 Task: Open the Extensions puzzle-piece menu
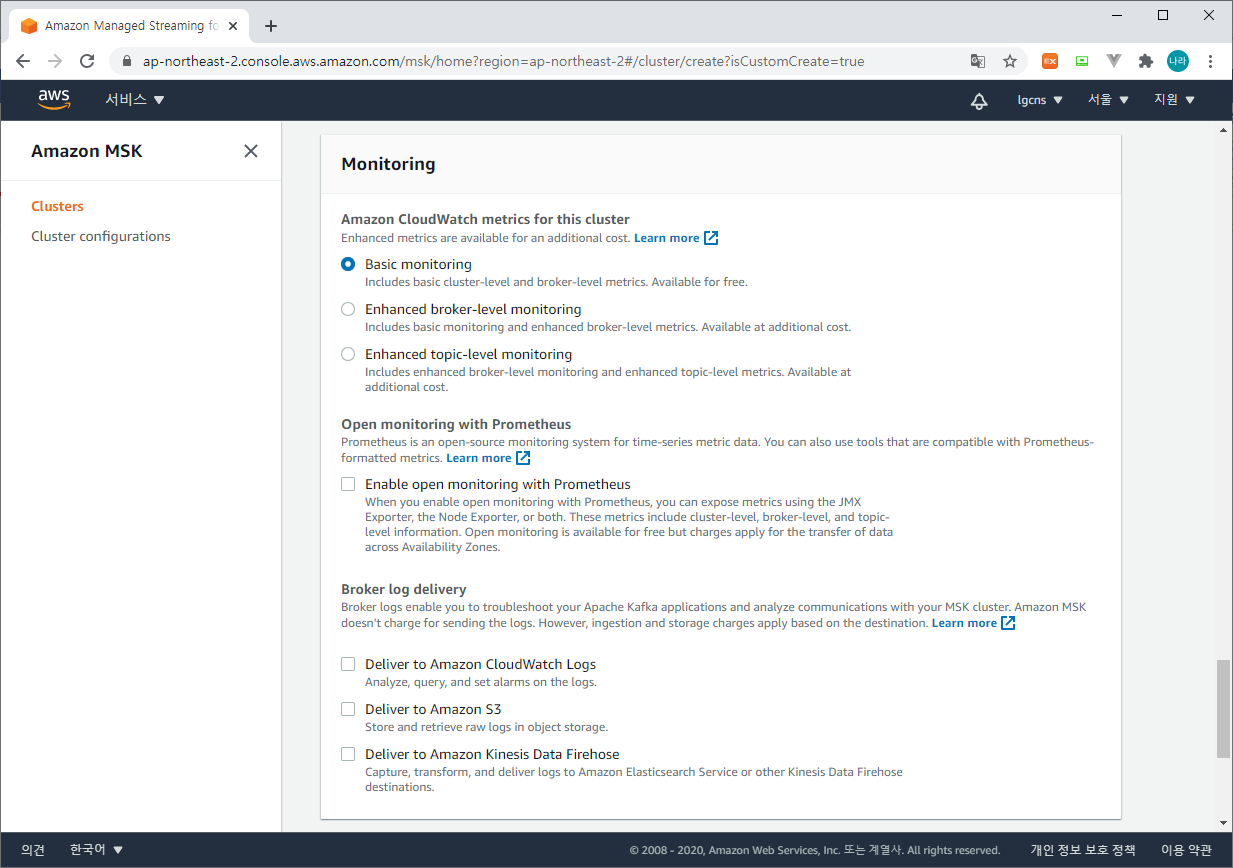point(1146,61)
